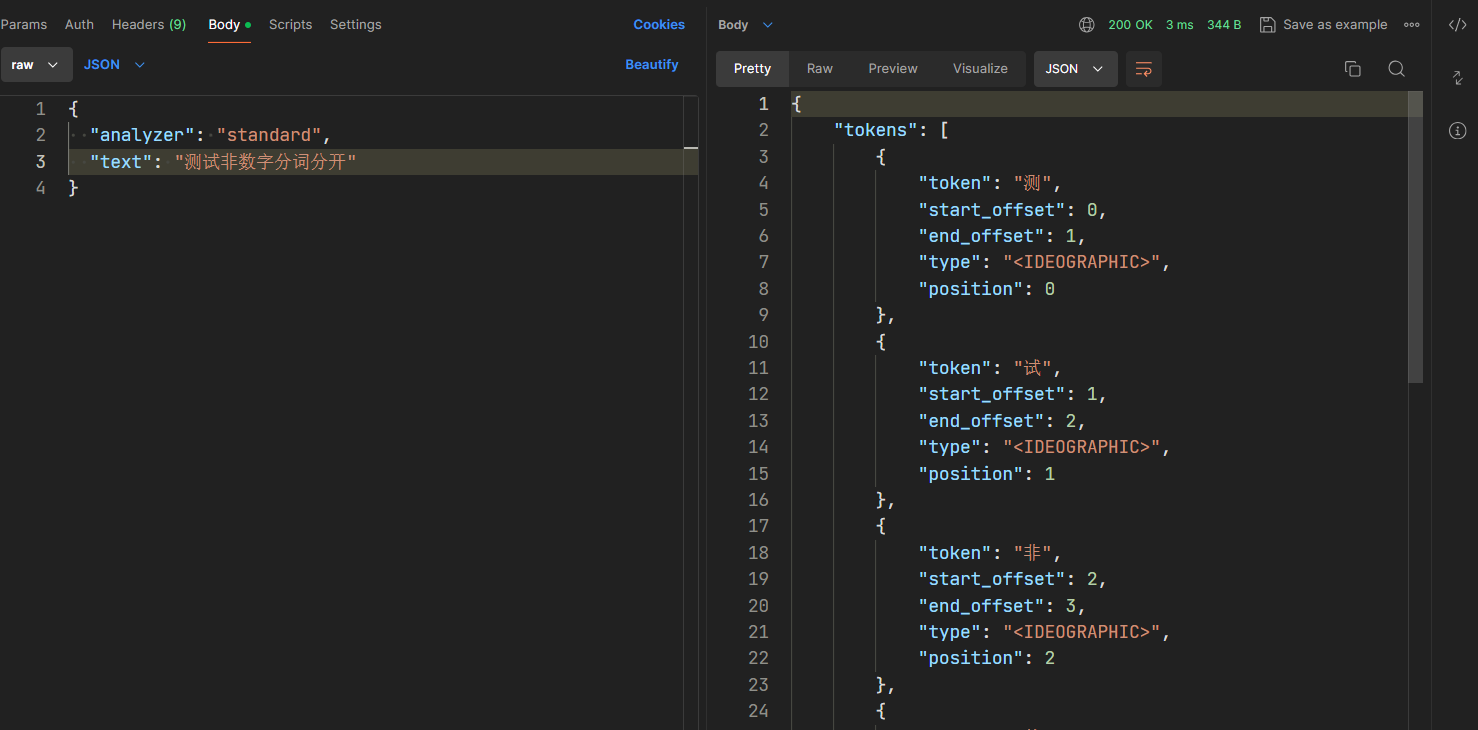Screen dimensions: 1478x730
Task: Select the Preview response view
Action: point(893,69)
